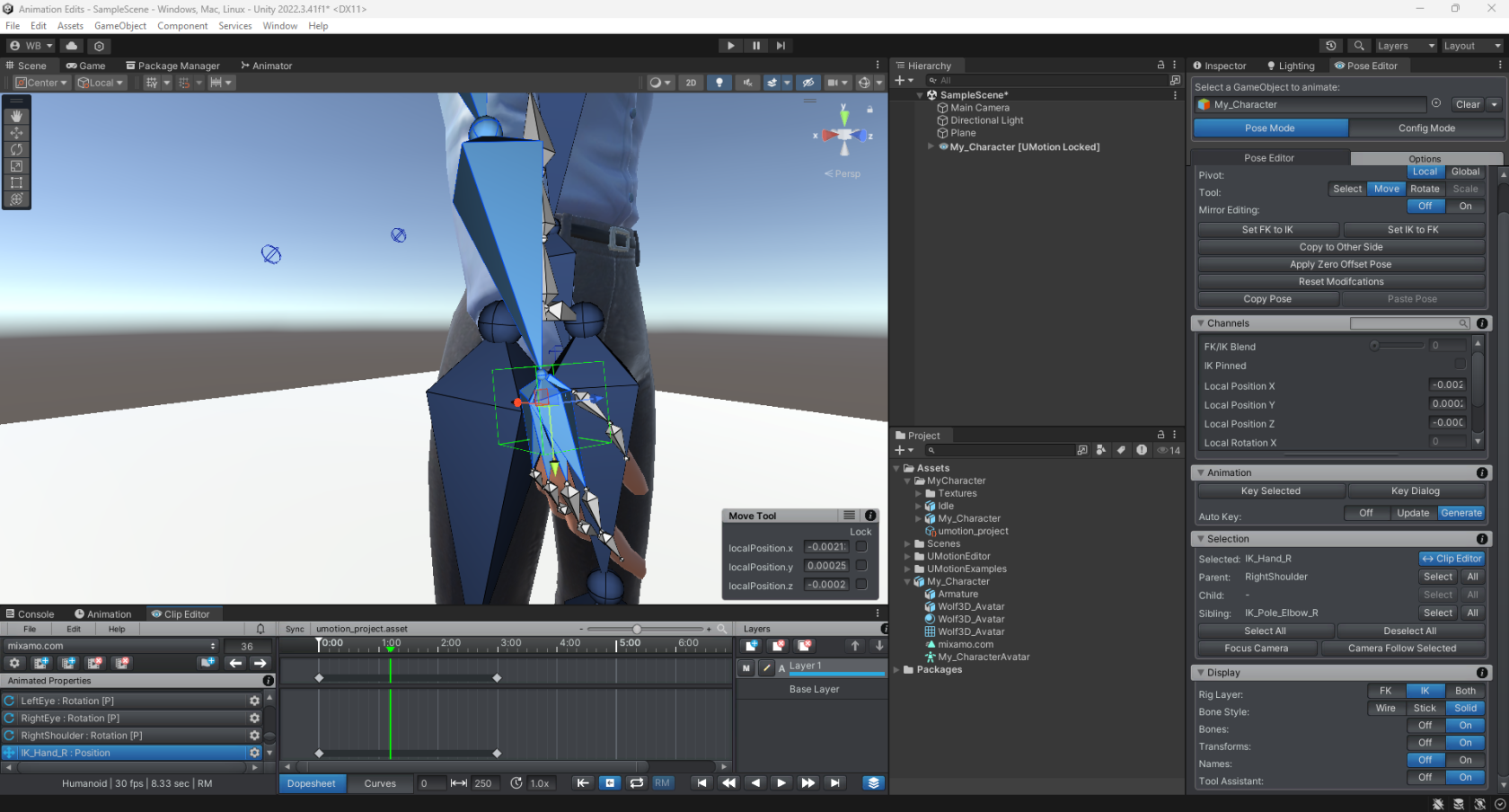The image size is (1509, 812).
Task: Click the Unity Step frame button
Action: coord(781,46)
